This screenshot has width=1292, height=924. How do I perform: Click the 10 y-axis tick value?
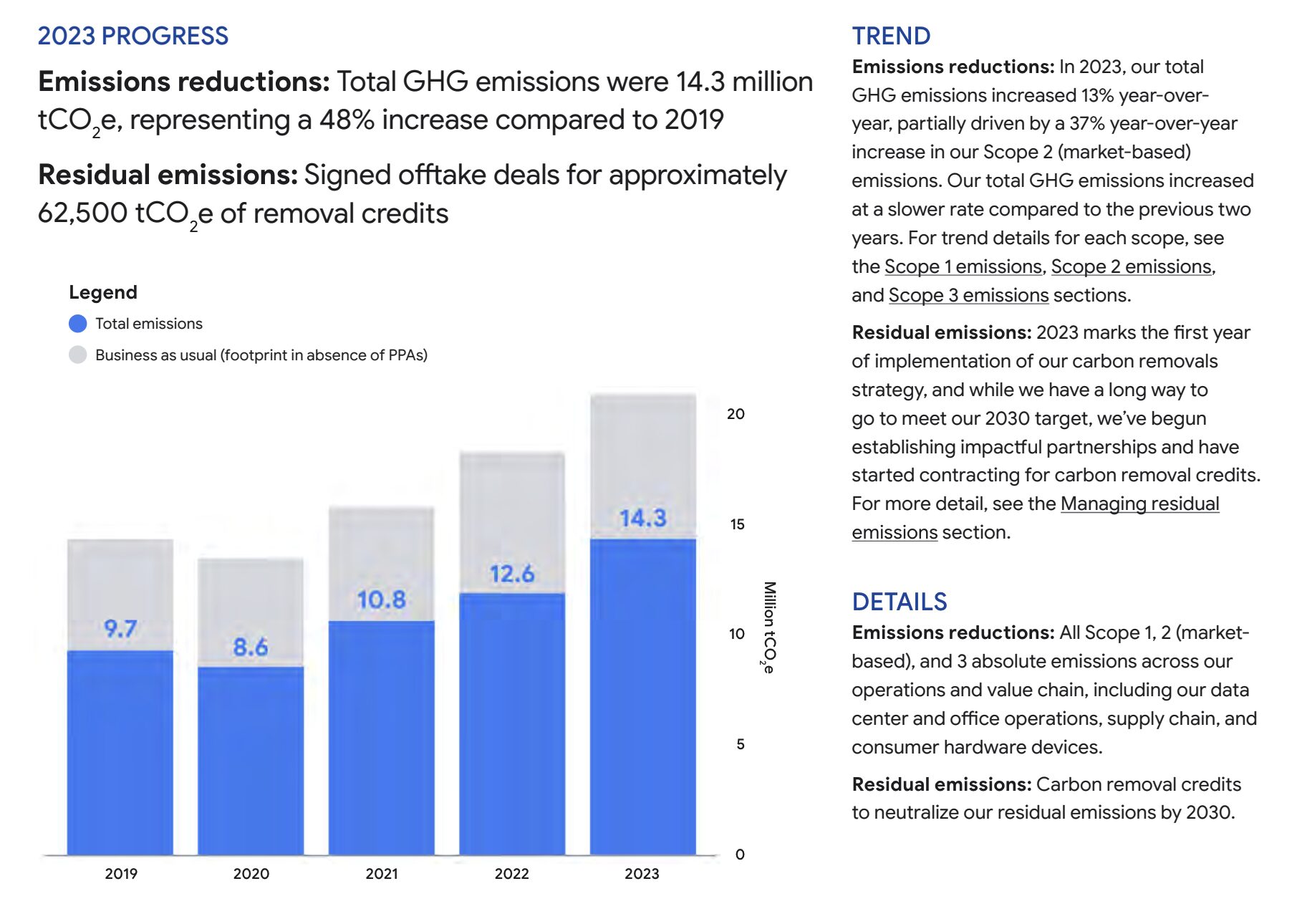(737, 634)
